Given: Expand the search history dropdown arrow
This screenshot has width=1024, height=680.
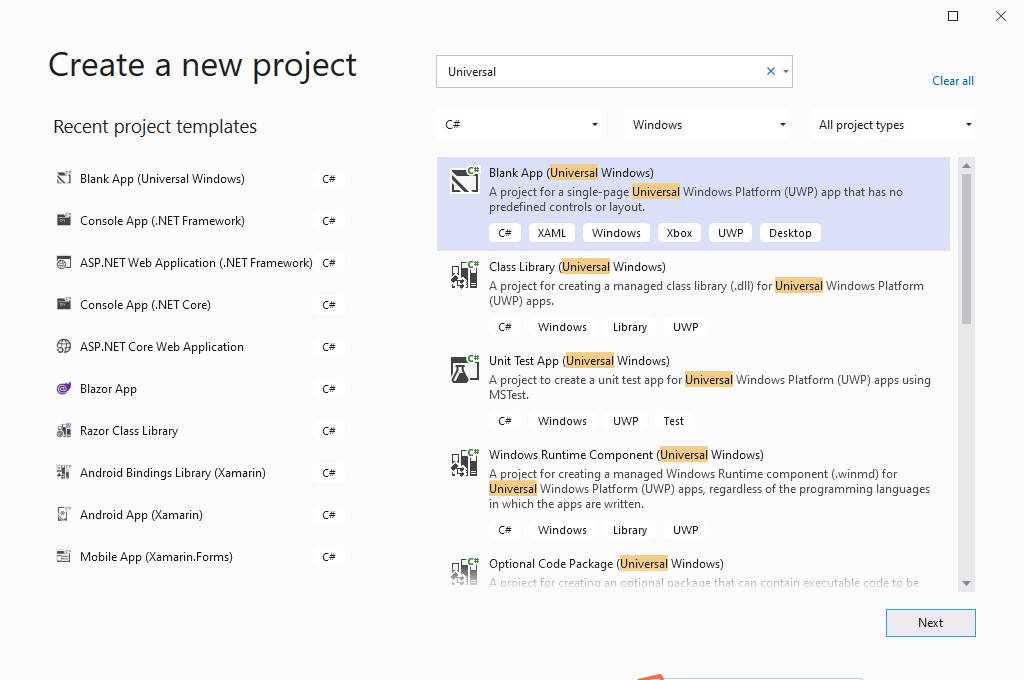Looking at the screenshot, I should click(x=786, y=72).
